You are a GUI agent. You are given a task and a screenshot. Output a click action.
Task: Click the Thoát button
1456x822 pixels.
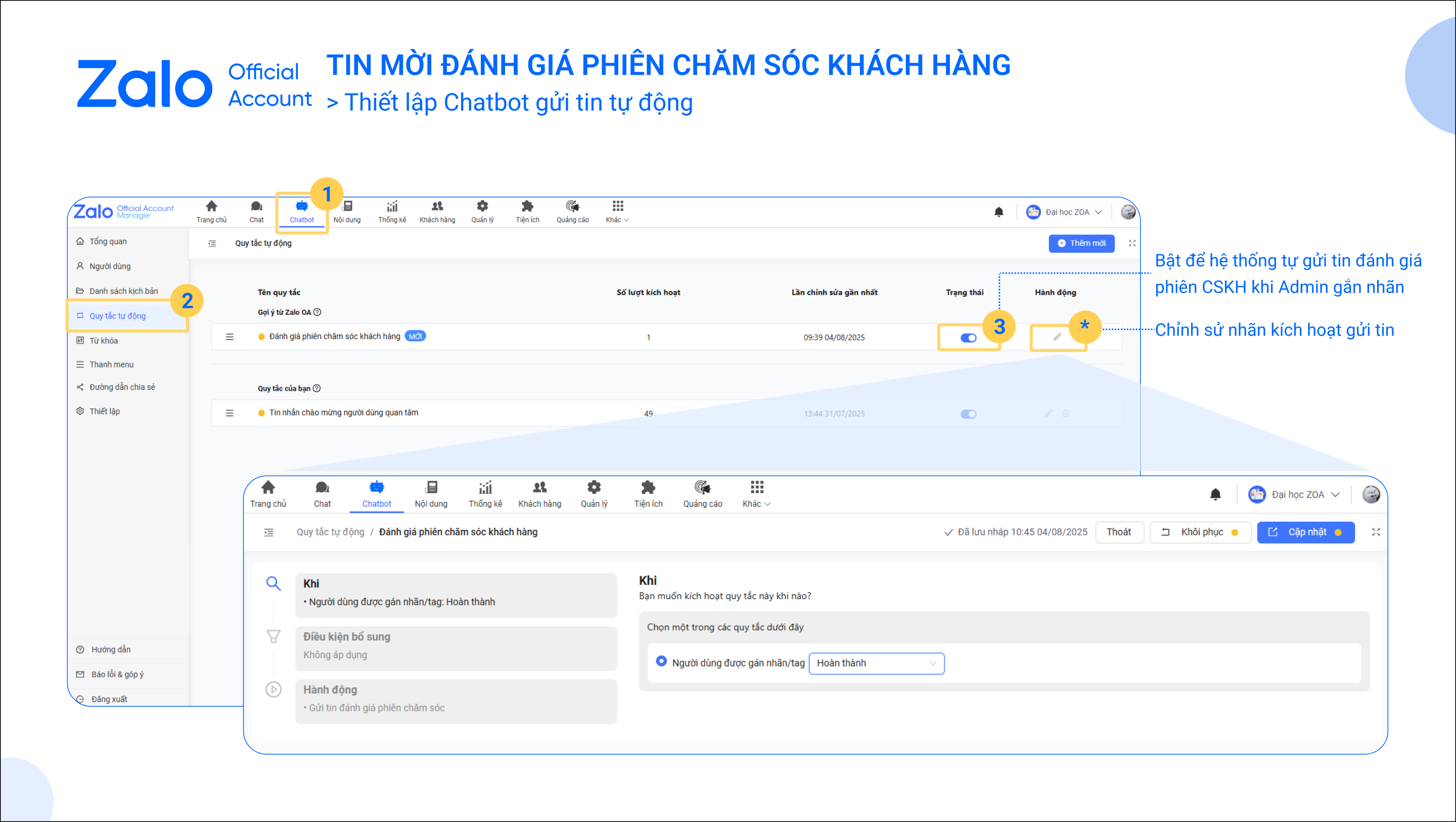(1119, 532)
